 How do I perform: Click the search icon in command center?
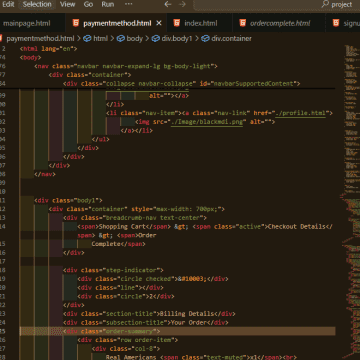point(325,4)
